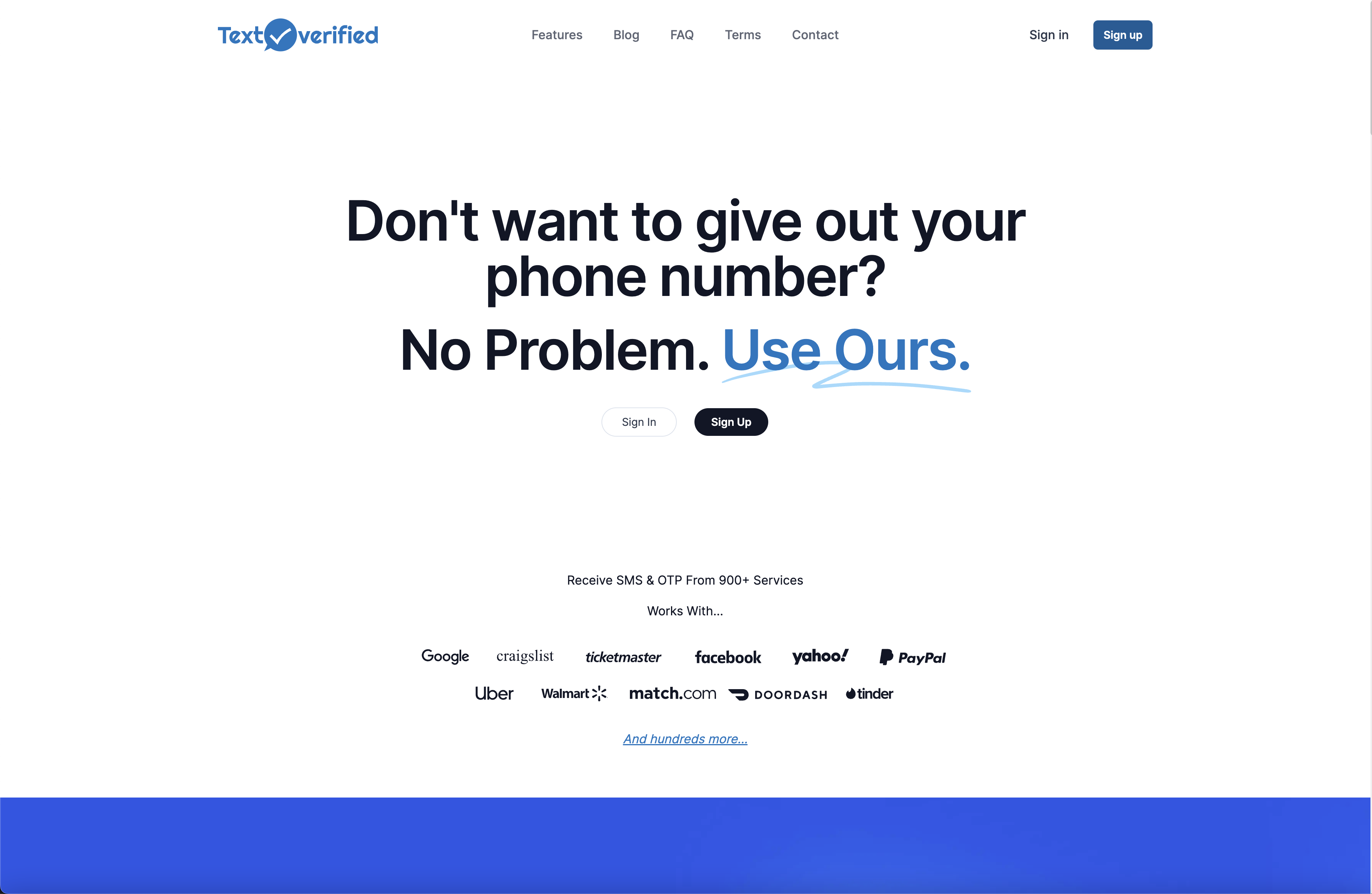Viewport: 1372px width, 894px height.
Task: Click the Uber logo in Works With section
Action: click(494, 693)
